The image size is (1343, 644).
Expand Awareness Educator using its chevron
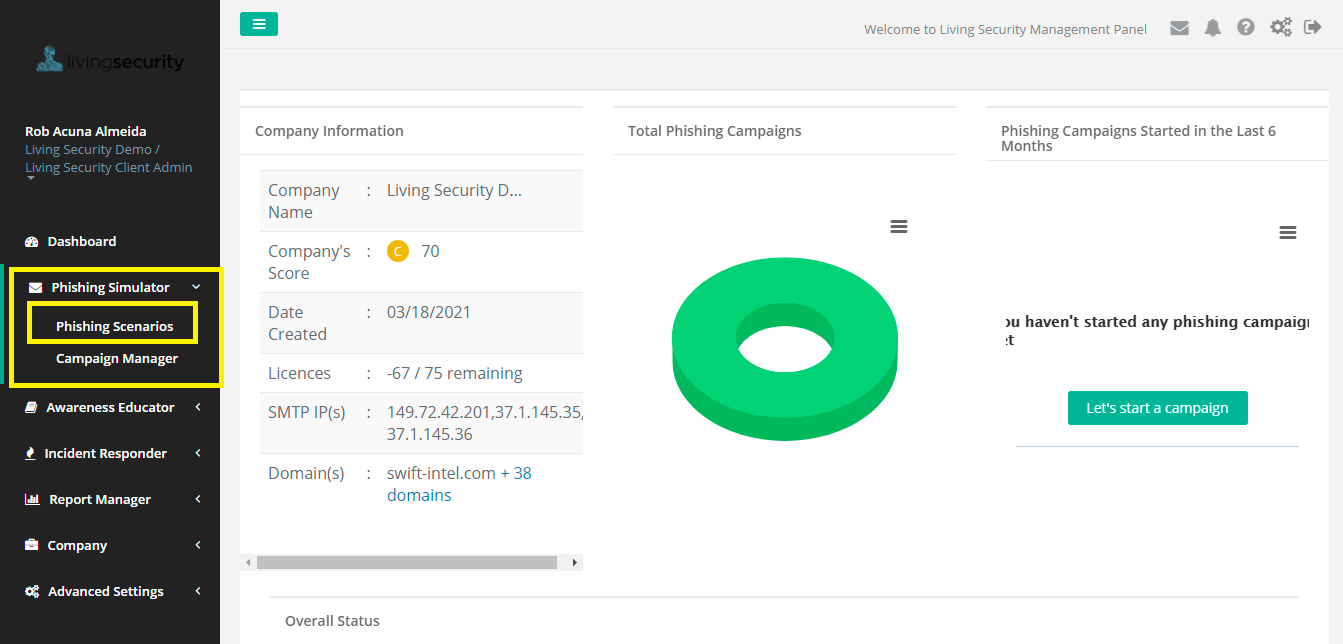[198, 407]
